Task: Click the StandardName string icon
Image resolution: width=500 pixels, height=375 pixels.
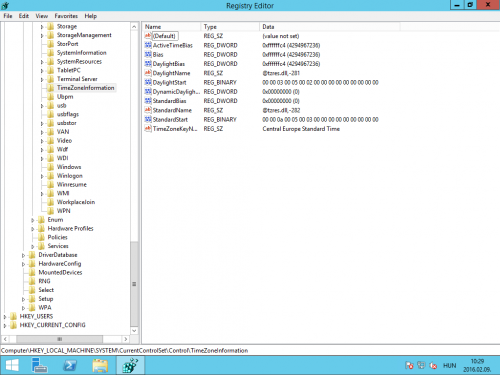Action: tap(148, 110)
